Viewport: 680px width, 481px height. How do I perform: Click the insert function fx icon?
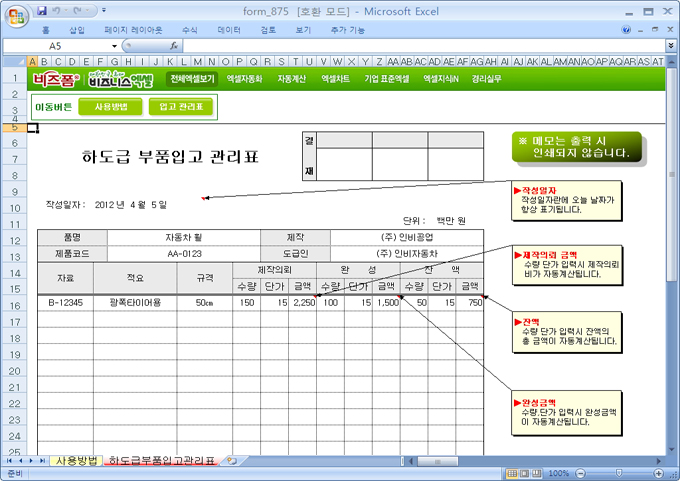[174, 46]
